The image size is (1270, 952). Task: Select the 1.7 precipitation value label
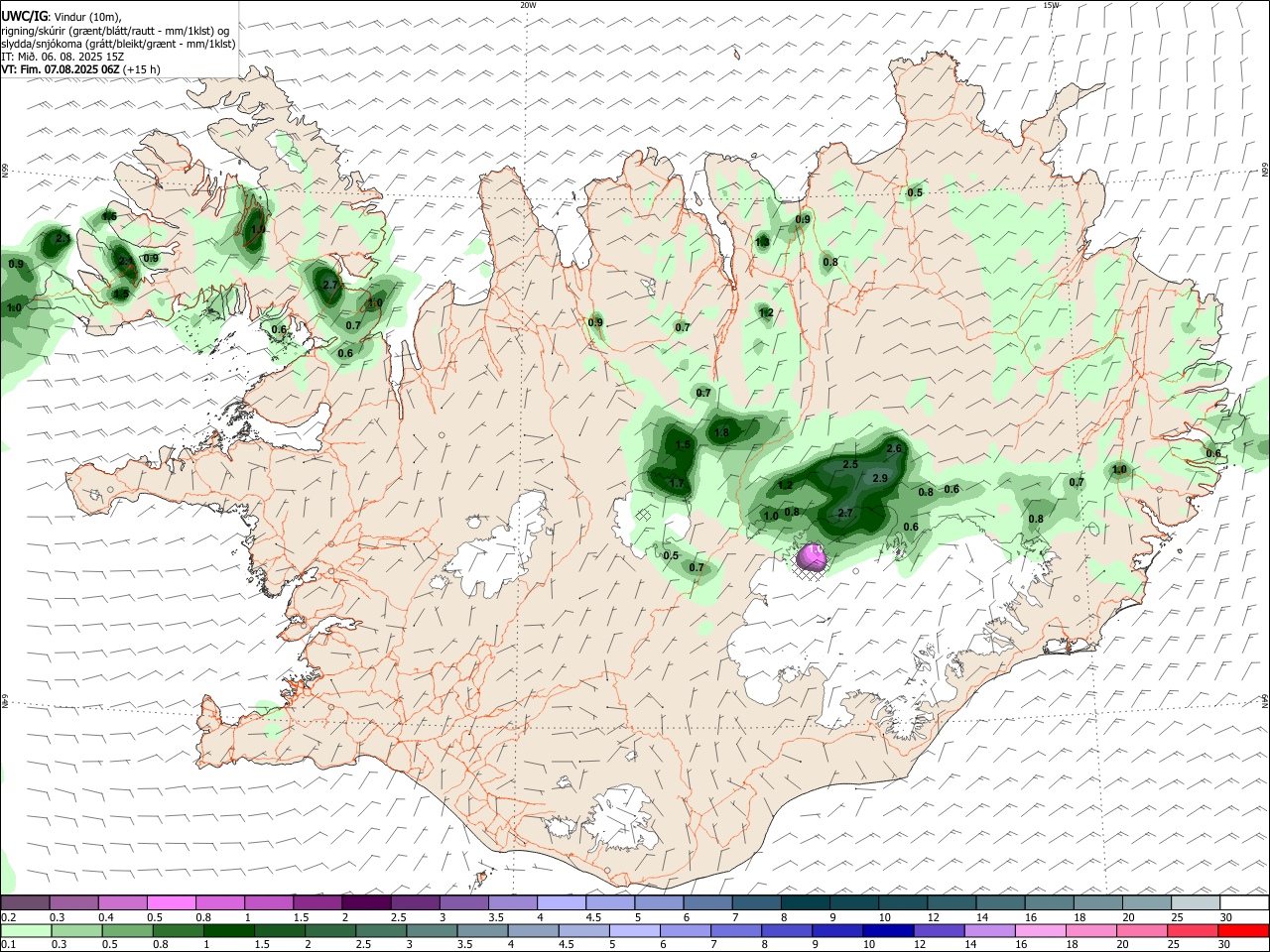point(678,484)
